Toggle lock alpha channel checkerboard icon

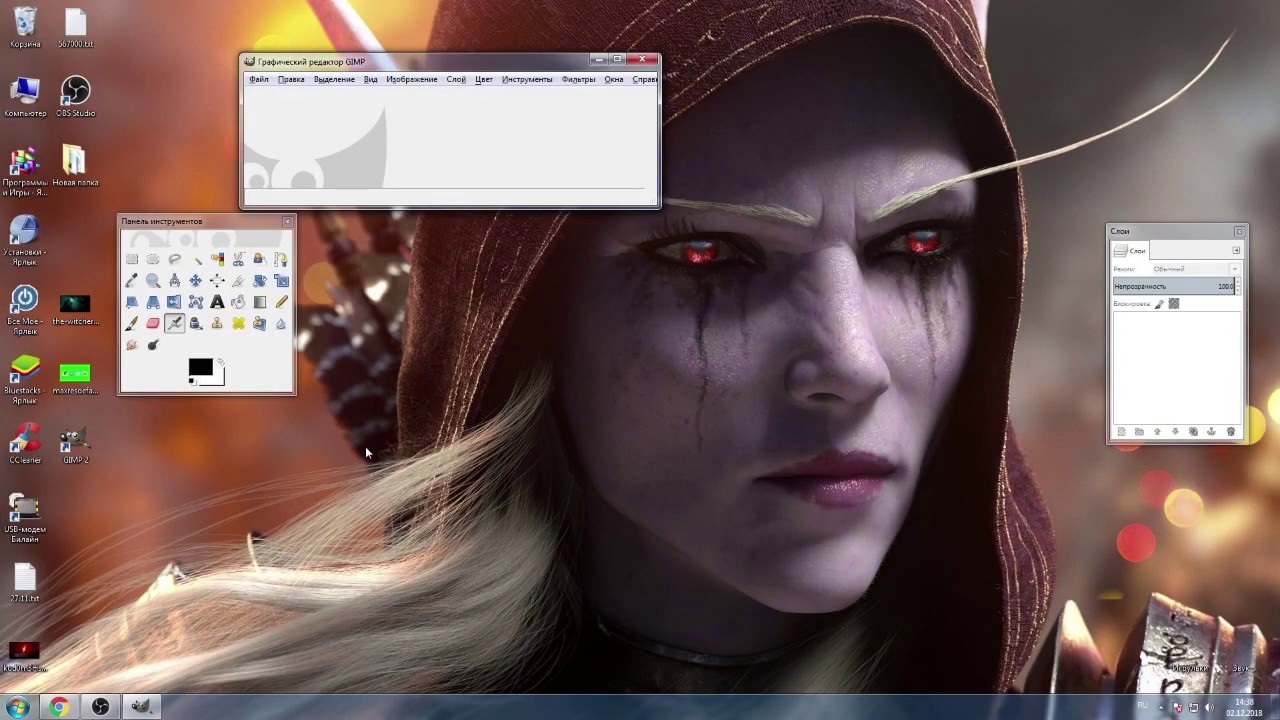(1174, 304)
